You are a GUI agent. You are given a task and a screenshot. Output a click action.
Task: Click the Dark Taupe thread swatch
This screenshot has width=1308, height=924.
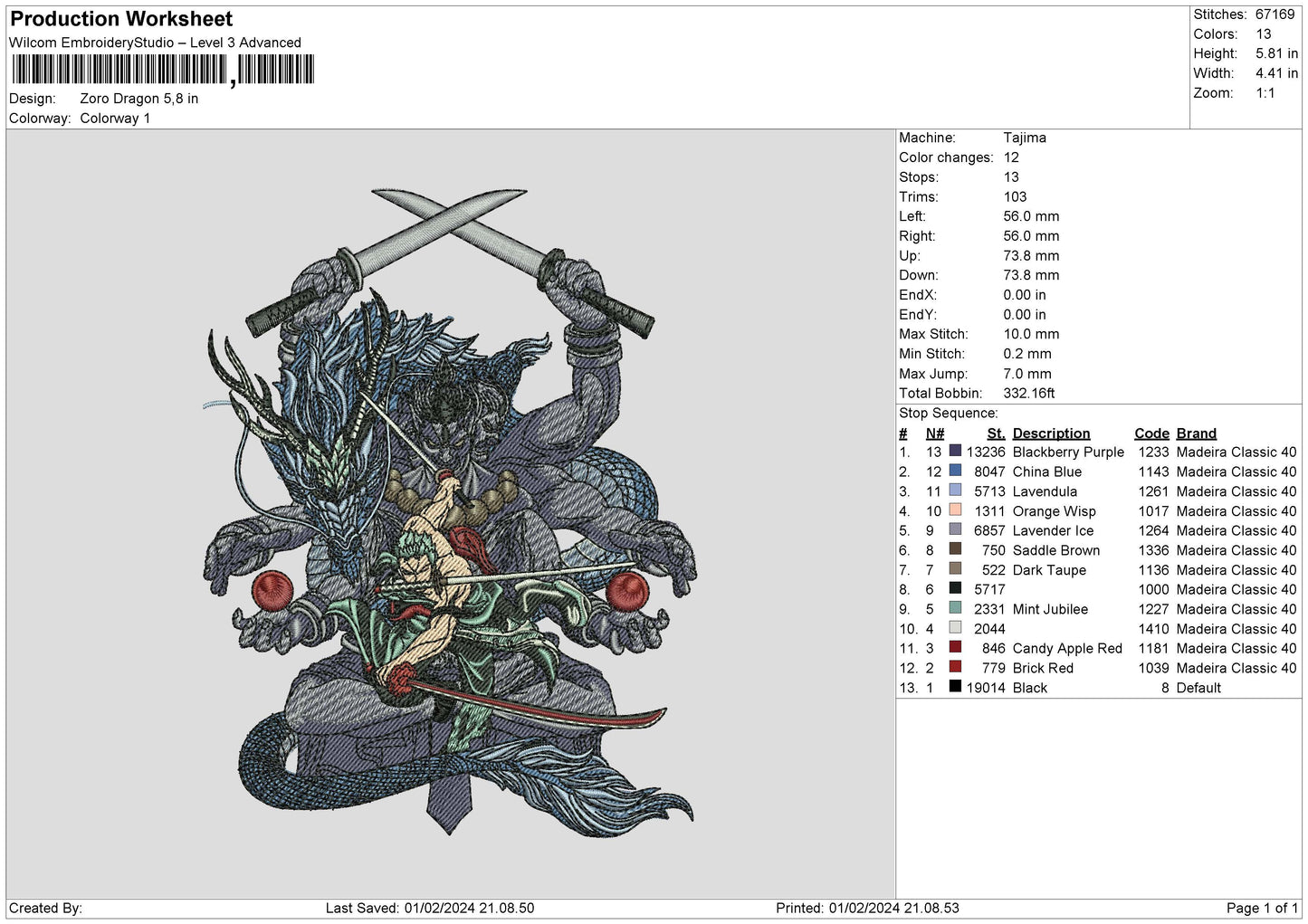click(955, 568)
